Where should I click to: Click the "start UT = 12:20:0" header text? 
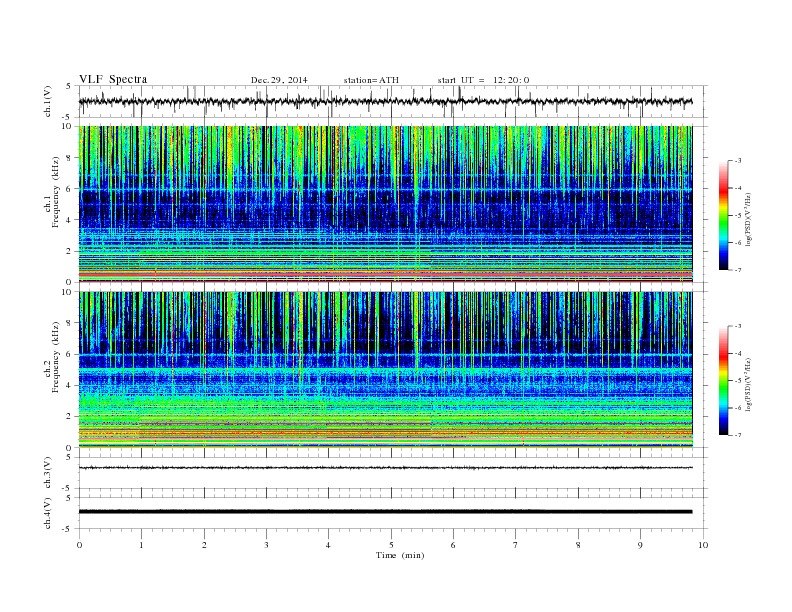click(483, 80)
